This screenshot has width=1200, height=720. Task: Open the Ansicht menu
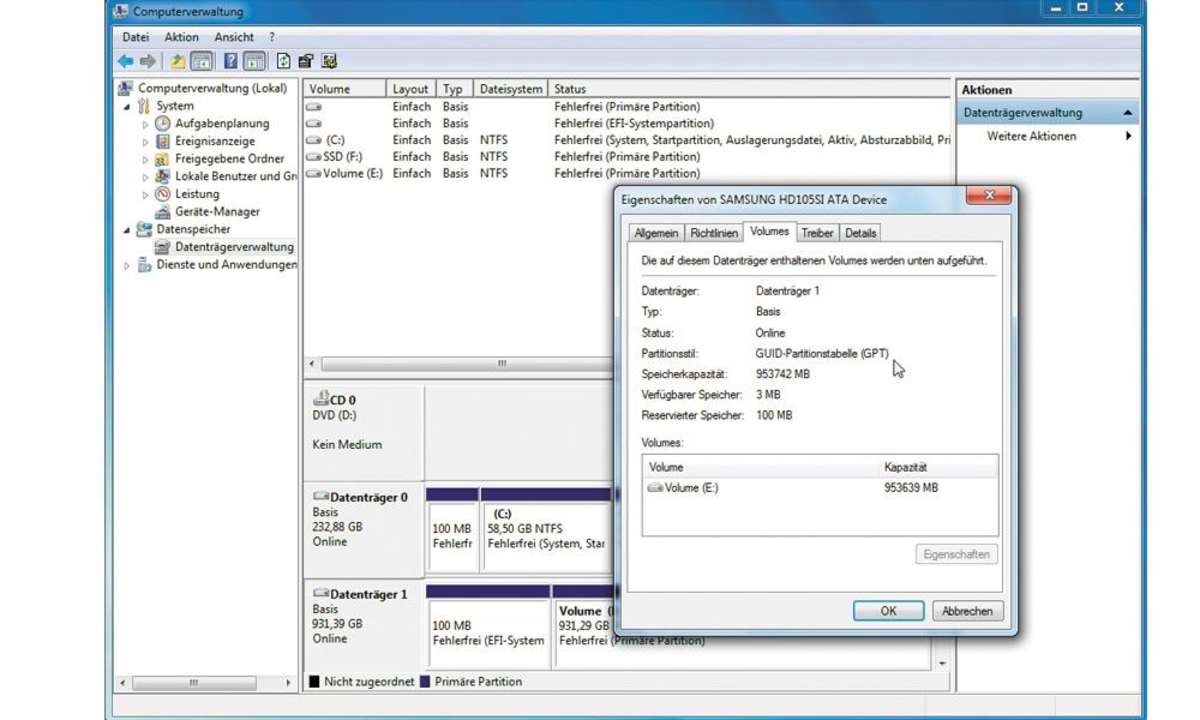tap(233, 37)
